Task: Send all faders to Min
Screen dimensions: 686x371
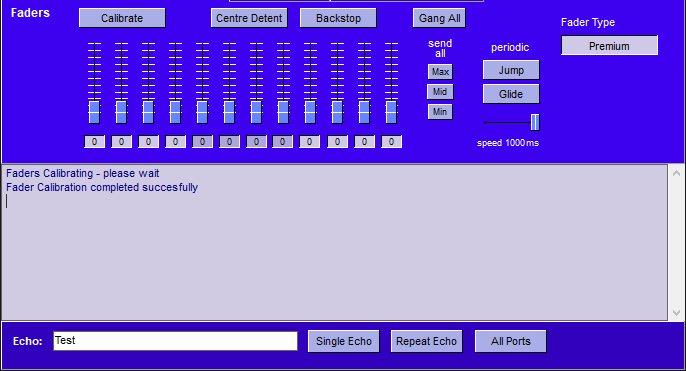Action: [x=440, y=112]
